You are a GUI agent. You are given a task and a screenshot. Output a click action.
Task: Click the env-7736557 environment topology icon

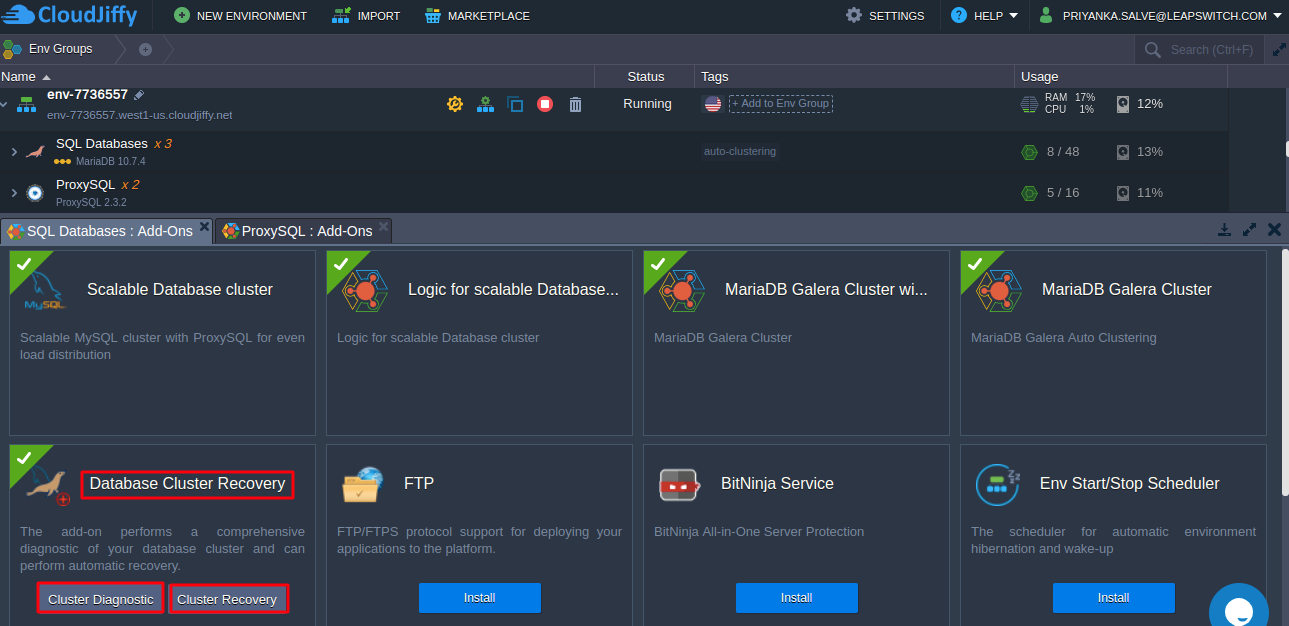pyautogui.click(x=27, y=104)
